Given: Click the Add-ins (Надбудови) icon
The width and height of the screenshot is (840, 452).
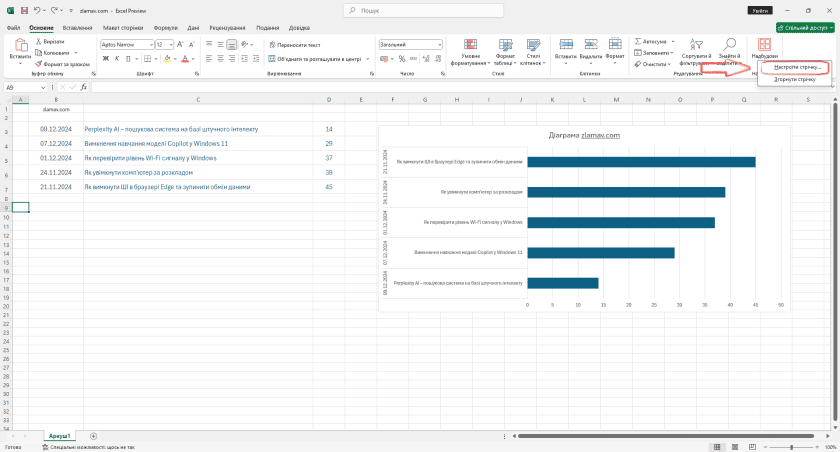Looking at the screenshot, I should tap(764, 45).
